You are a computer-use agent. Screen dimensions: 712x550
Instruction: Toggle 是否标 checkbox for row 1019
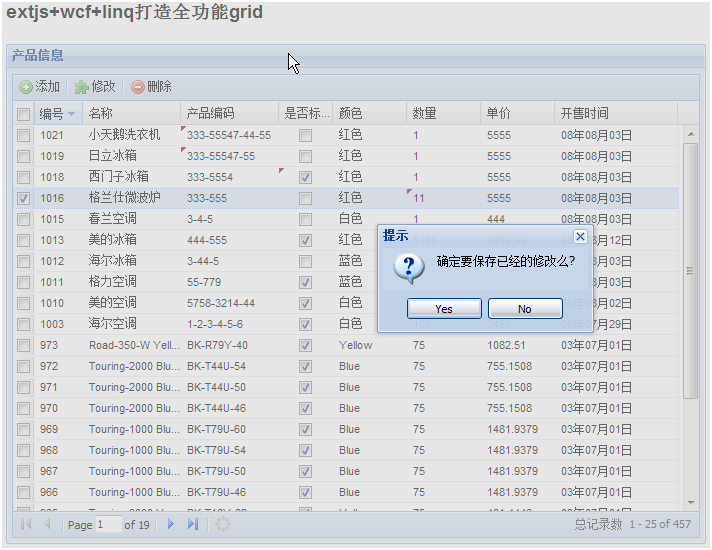click(x=305, y=156)
